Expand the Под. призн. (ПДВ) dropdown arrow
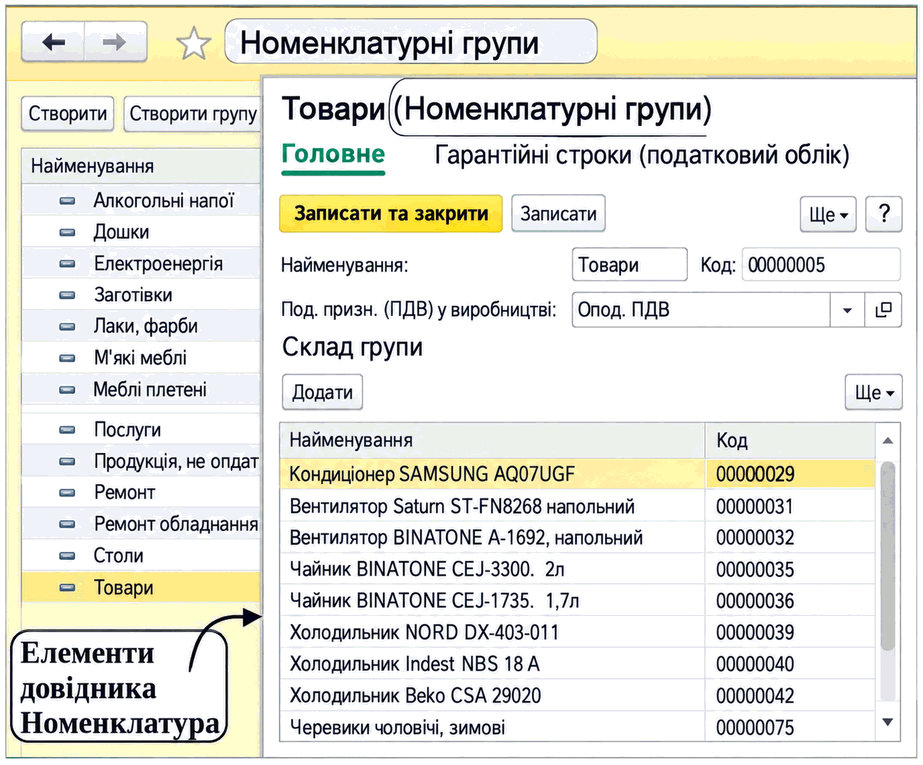This screenshot has width=923, height=765. tap(847, 310)
